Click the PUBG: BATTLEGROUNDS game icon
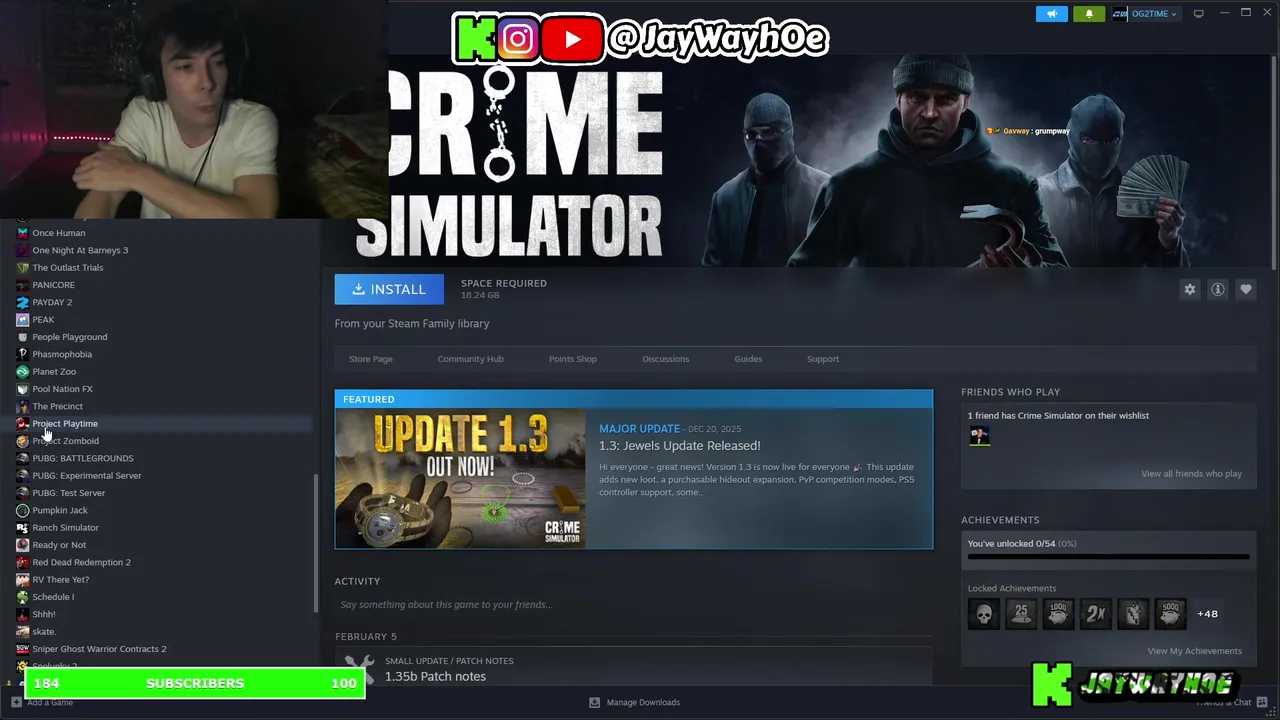This screenshot has height=720, width=1280. pyautogui.click(x=23, y=458)
